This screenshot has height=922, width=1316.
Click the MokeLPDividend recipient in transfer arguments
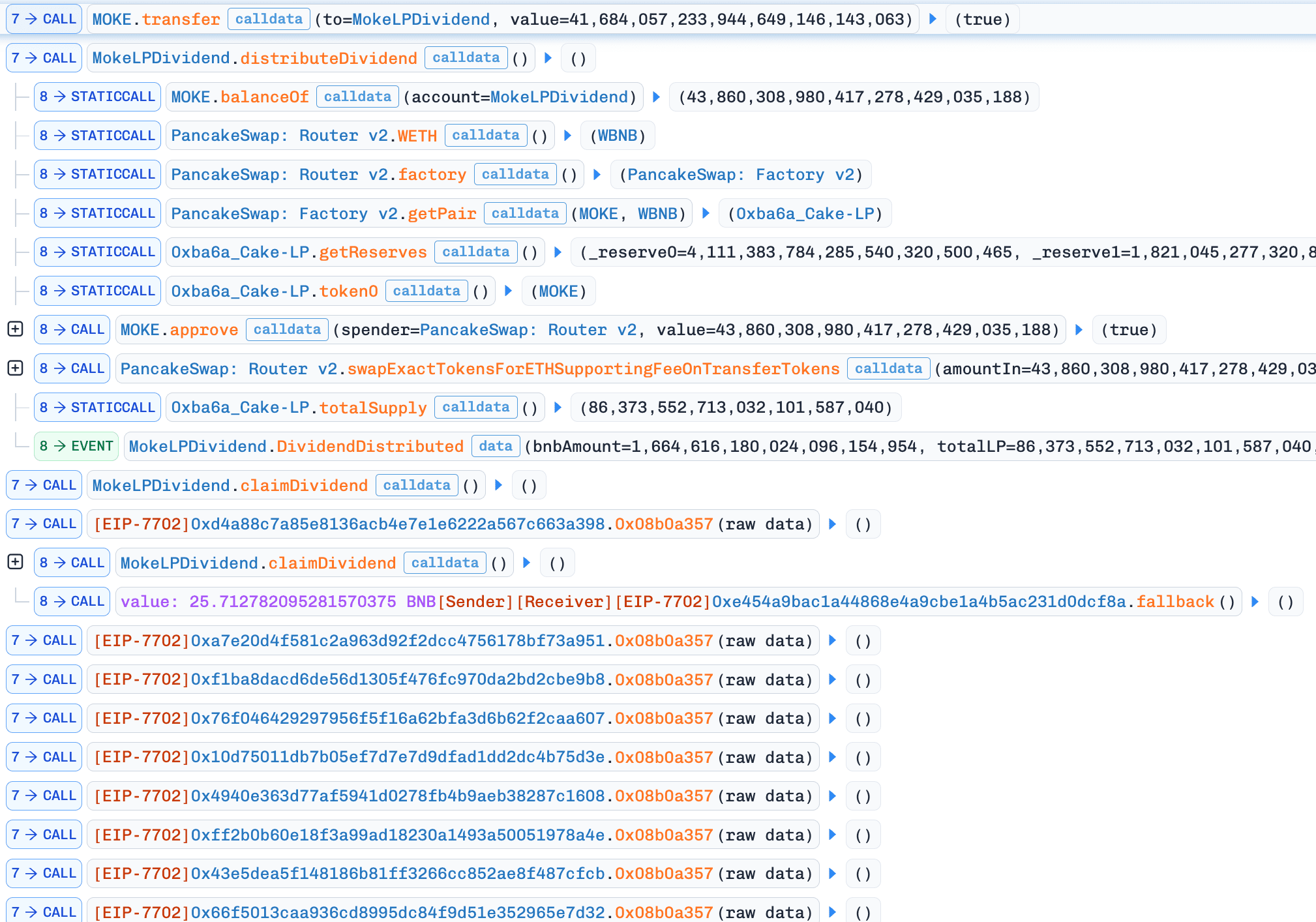(x=421, y=19)
